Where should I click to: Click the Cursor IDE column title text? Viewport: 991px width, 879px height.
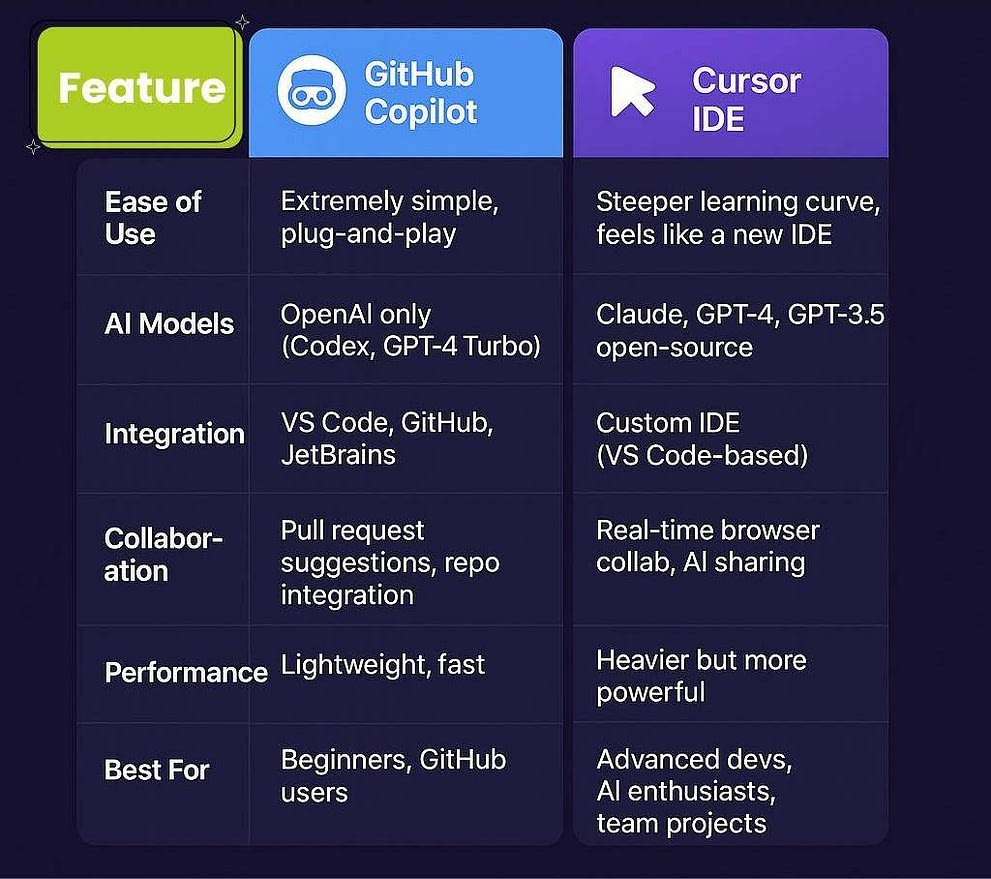click(x=746, y=99)
